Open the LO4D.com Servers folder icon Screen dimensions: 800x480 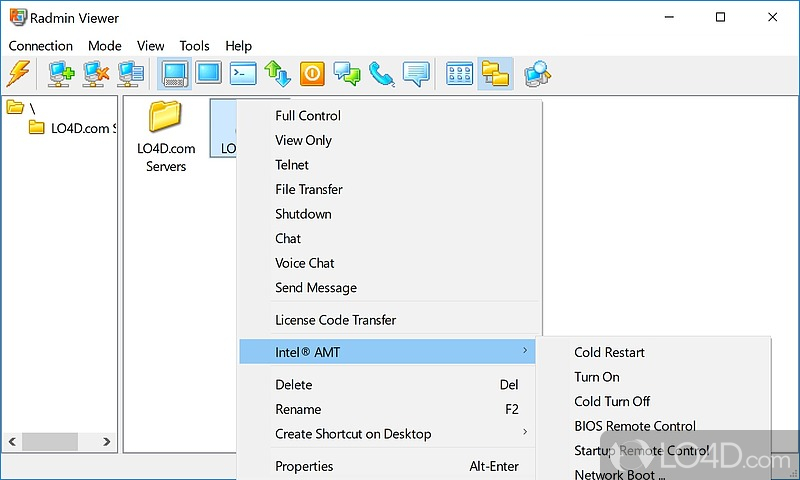[165, 116]
